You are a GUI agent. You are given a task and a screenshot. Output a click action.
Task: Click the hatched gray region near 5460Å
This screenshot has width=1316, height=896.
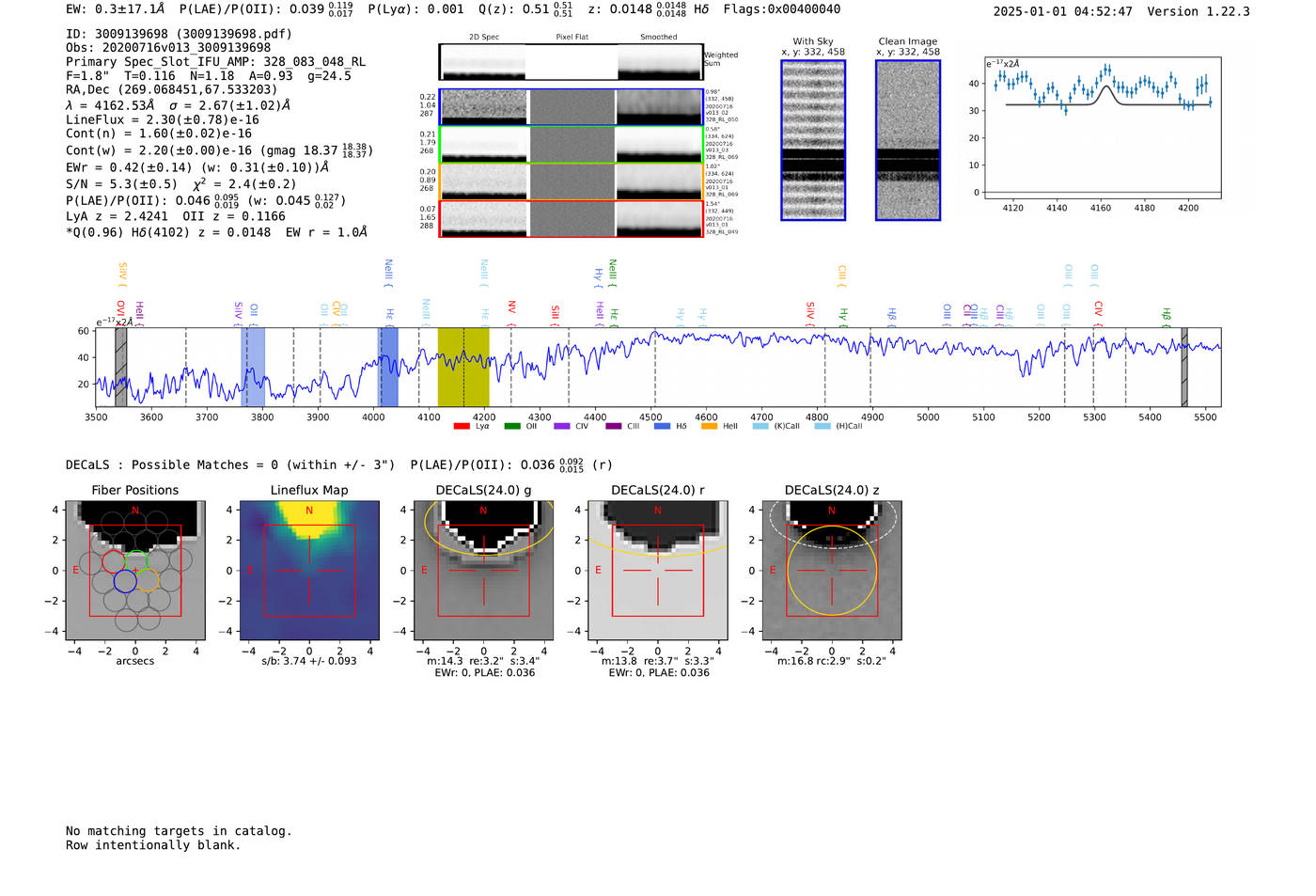[1184, 368]
